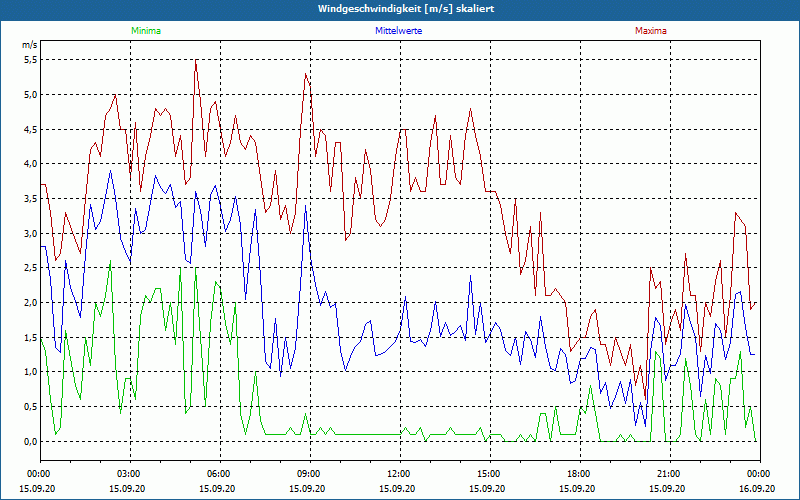Click the 12:00 time axis label
Viewport: 800px width, 500px height.
point(400,474)
